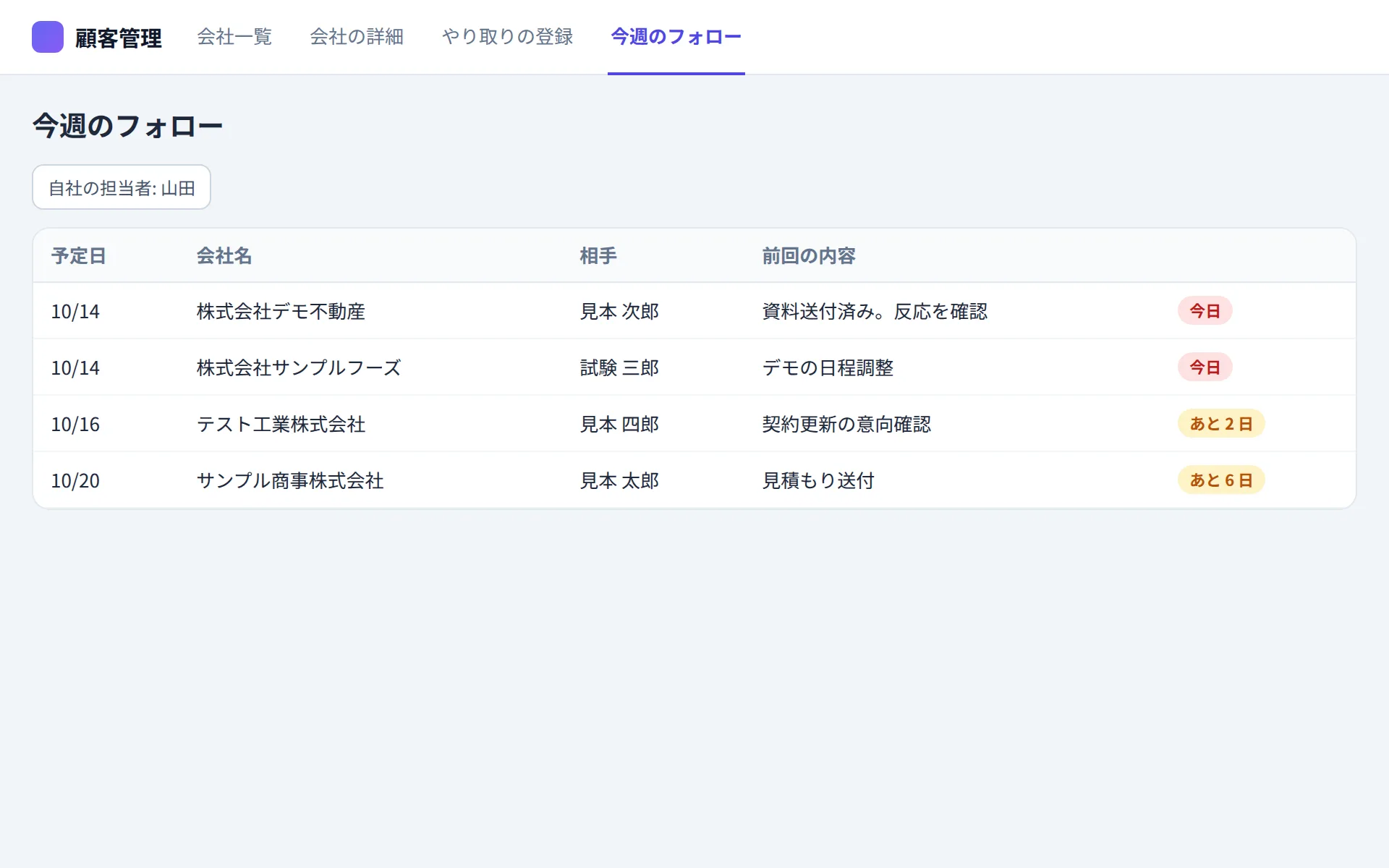Click the contact 見本 次郎
This screenshot has width=1389, height=868.
[x=619, y=311]
